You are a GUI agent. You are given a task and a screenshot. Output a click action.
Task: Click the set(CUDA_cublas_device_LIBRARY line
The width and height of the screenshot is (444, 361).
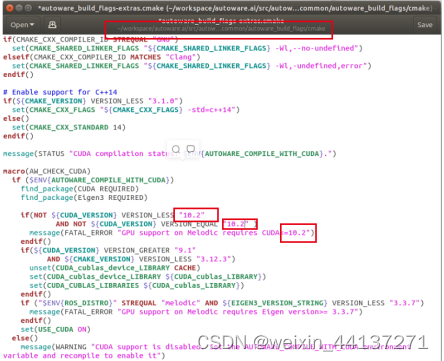point(148,277)
